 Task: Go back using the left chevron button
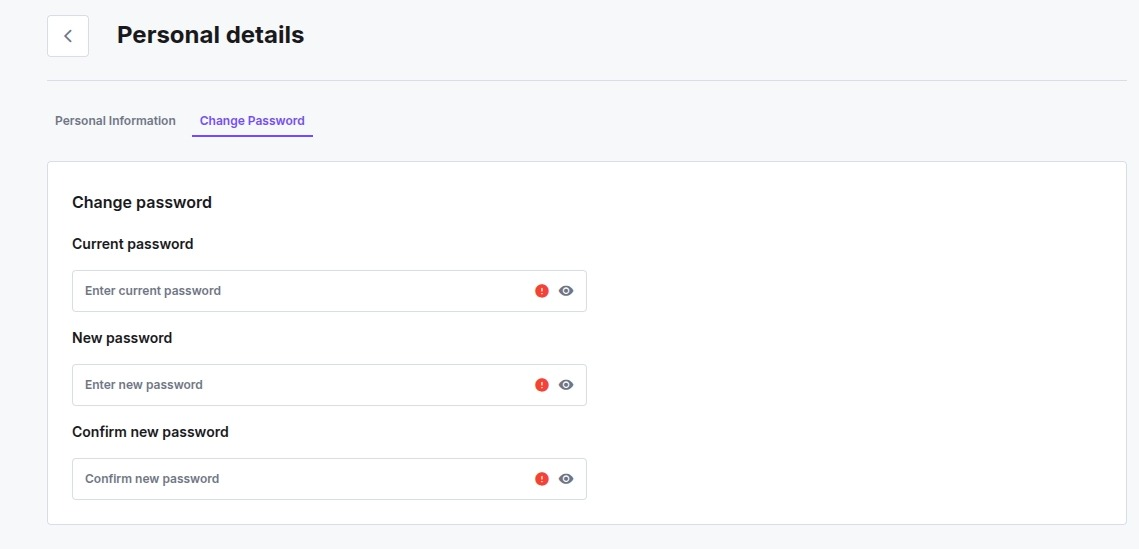pyautogui.click(x=68, y=36)
